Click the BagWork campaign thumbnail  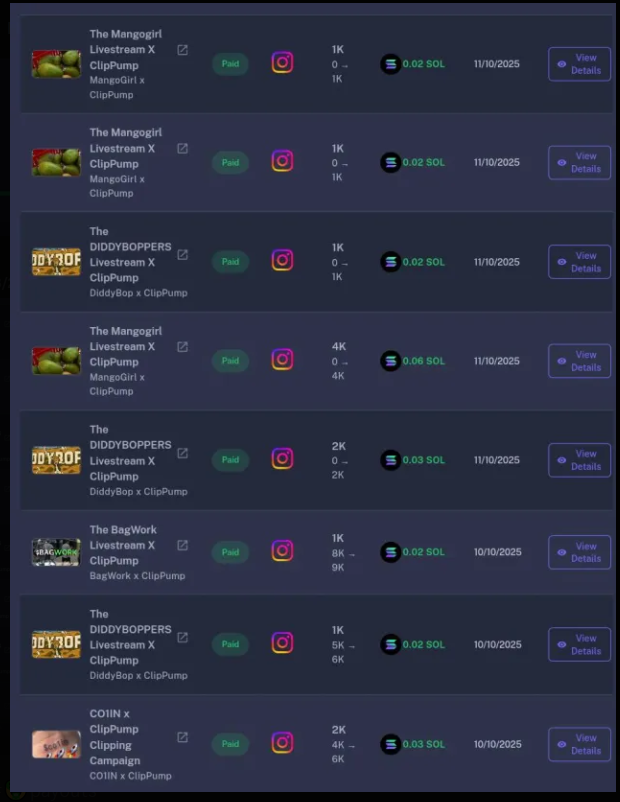(x=56, y=551)
